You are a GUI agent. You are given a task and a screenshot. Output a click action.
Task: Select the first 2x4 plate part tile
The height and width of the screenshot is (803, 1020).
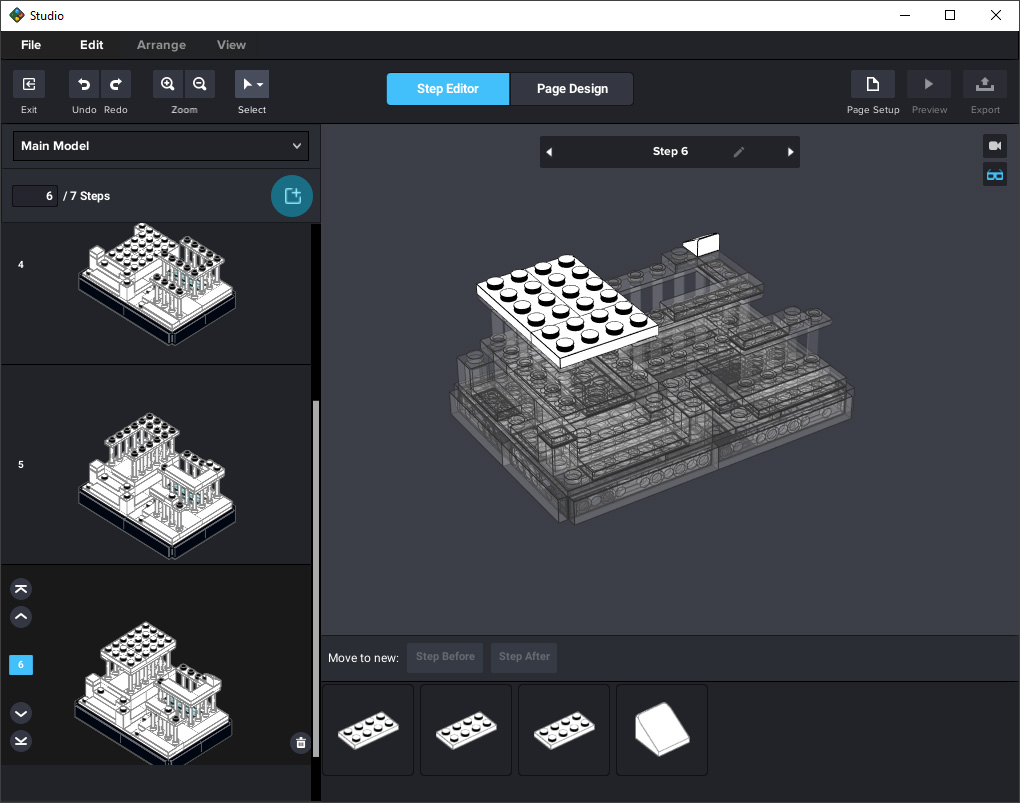pos(368,729)
